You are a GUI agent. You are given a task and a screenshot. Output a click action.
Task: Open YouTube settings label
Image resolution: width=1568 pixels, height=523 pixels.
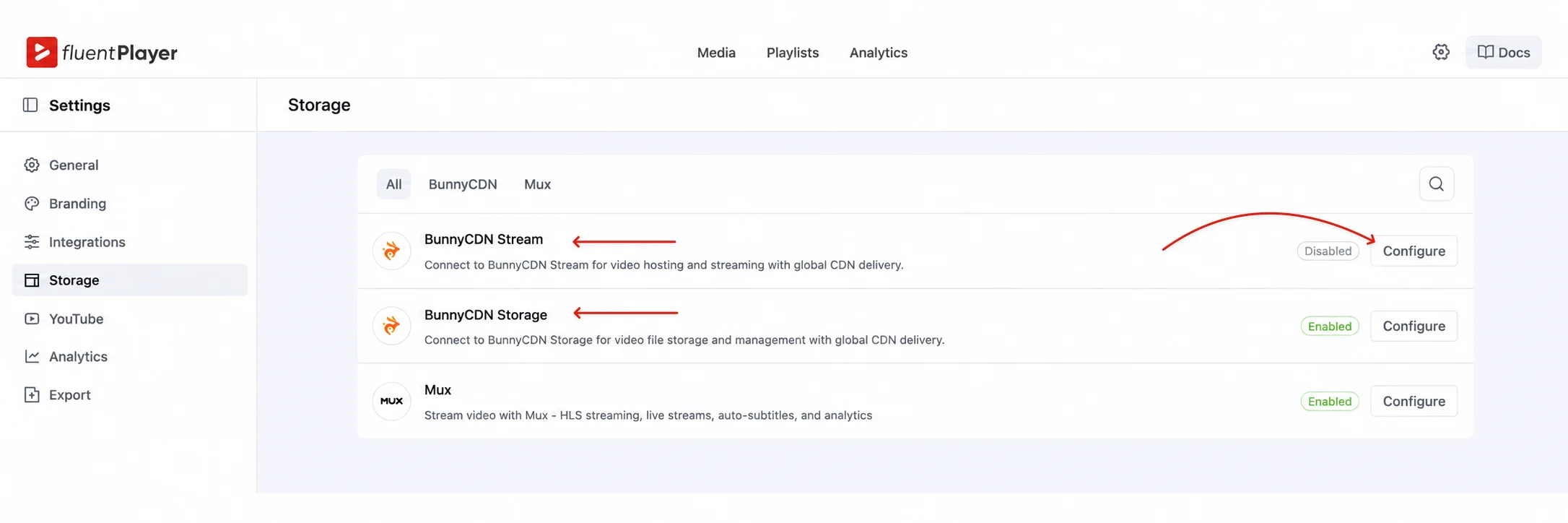76,319
